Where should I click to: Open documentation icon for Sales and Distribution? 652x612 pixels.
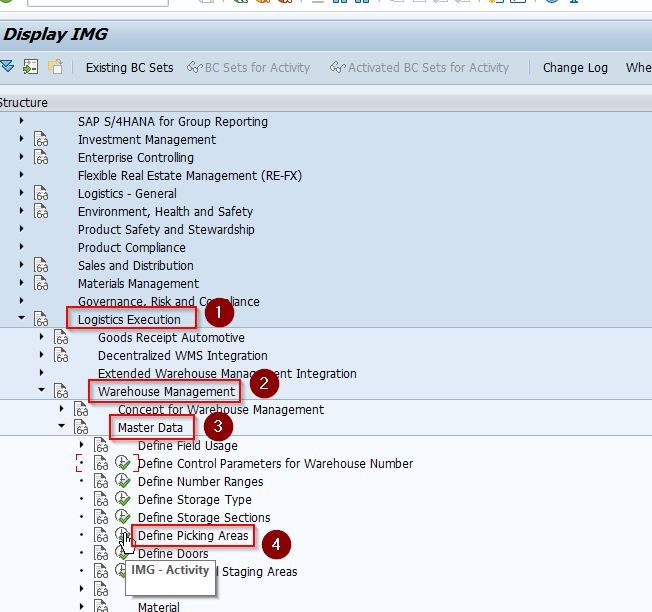[41, 265]
